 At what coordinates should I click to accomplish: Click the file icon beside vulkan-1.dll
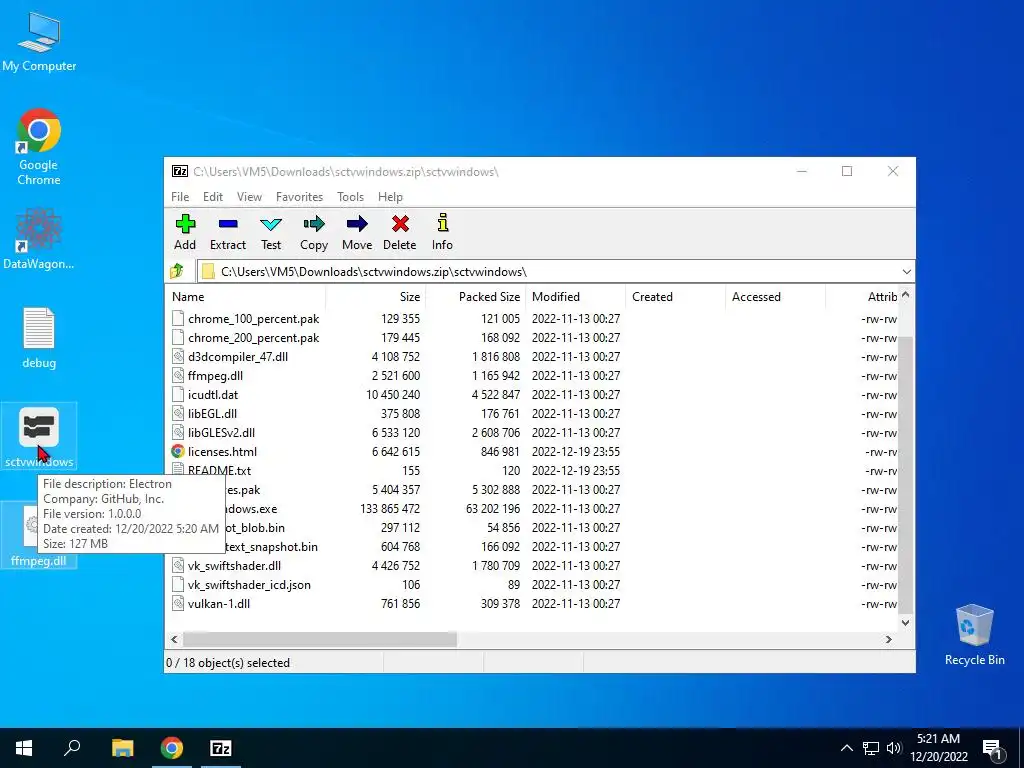(178, 603)
